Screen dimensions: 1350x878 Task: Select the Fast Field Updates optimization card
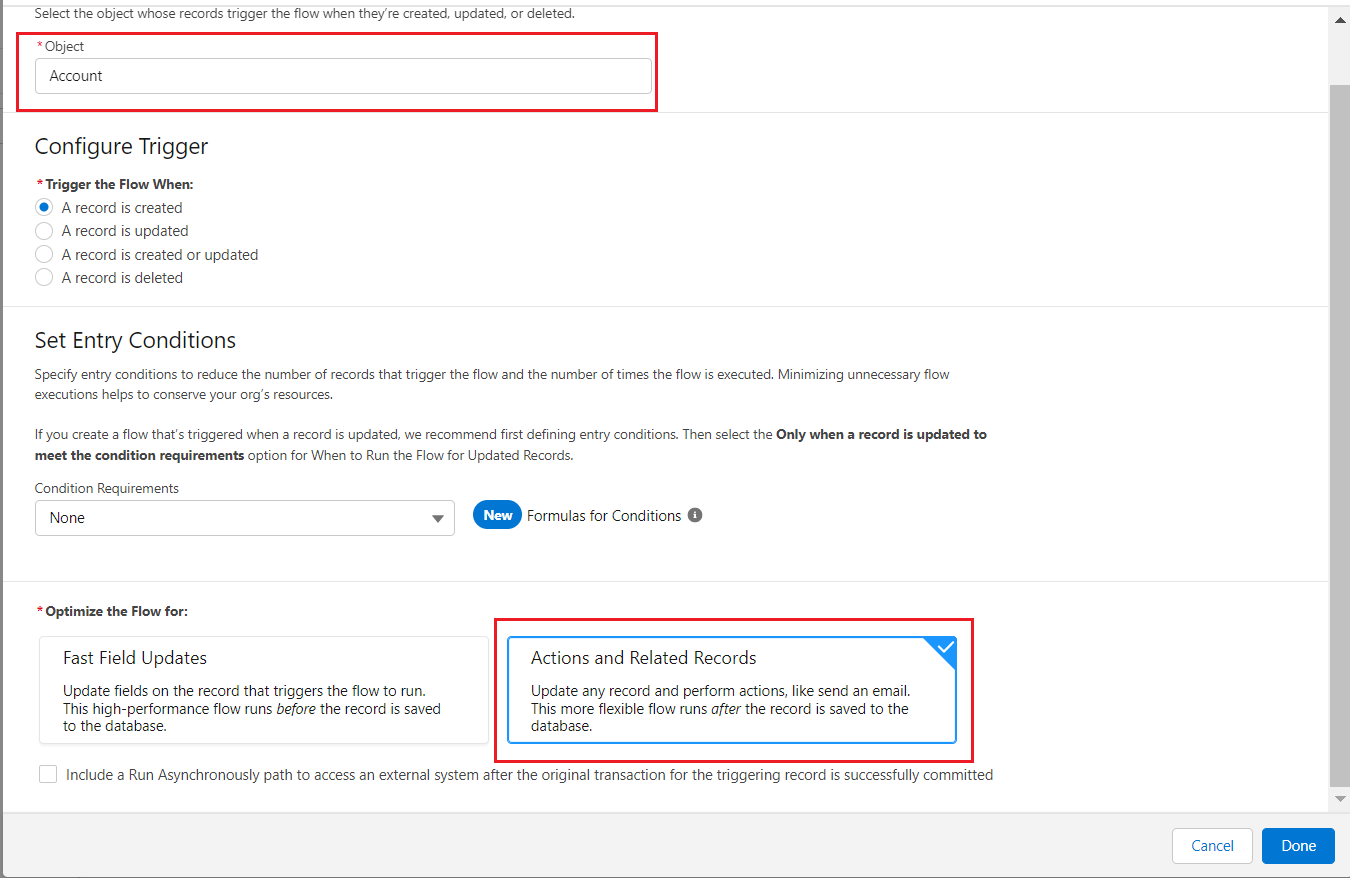(x=264, y=690)
